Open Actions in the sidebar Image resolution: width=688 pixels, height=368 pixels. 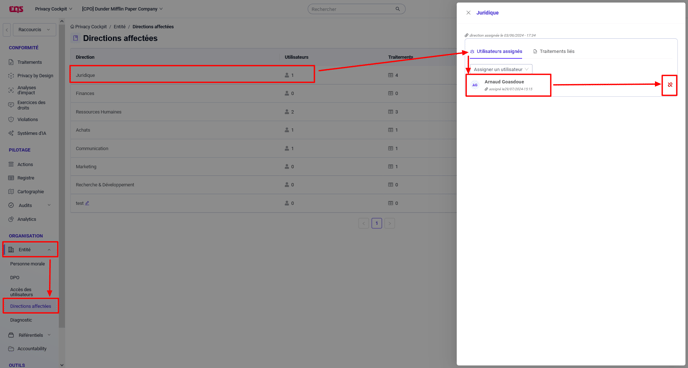tap(25, 164)
